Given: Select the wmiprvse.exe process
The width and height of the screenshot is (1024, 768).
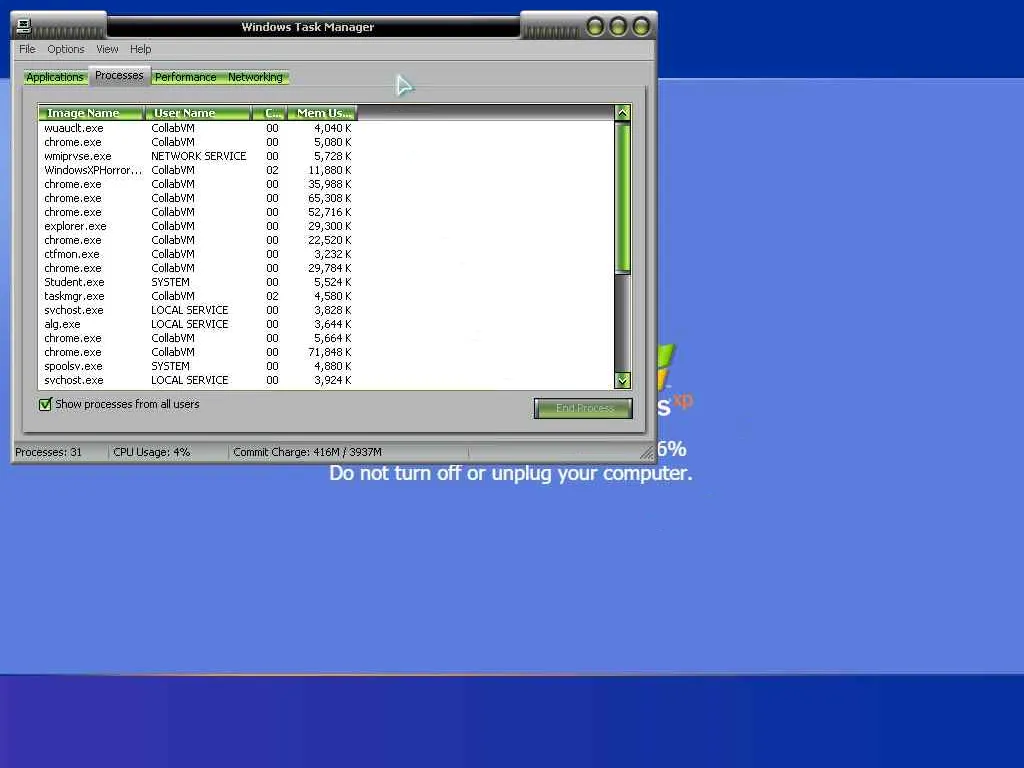Looking at the screenshot, I should [197, 156].
